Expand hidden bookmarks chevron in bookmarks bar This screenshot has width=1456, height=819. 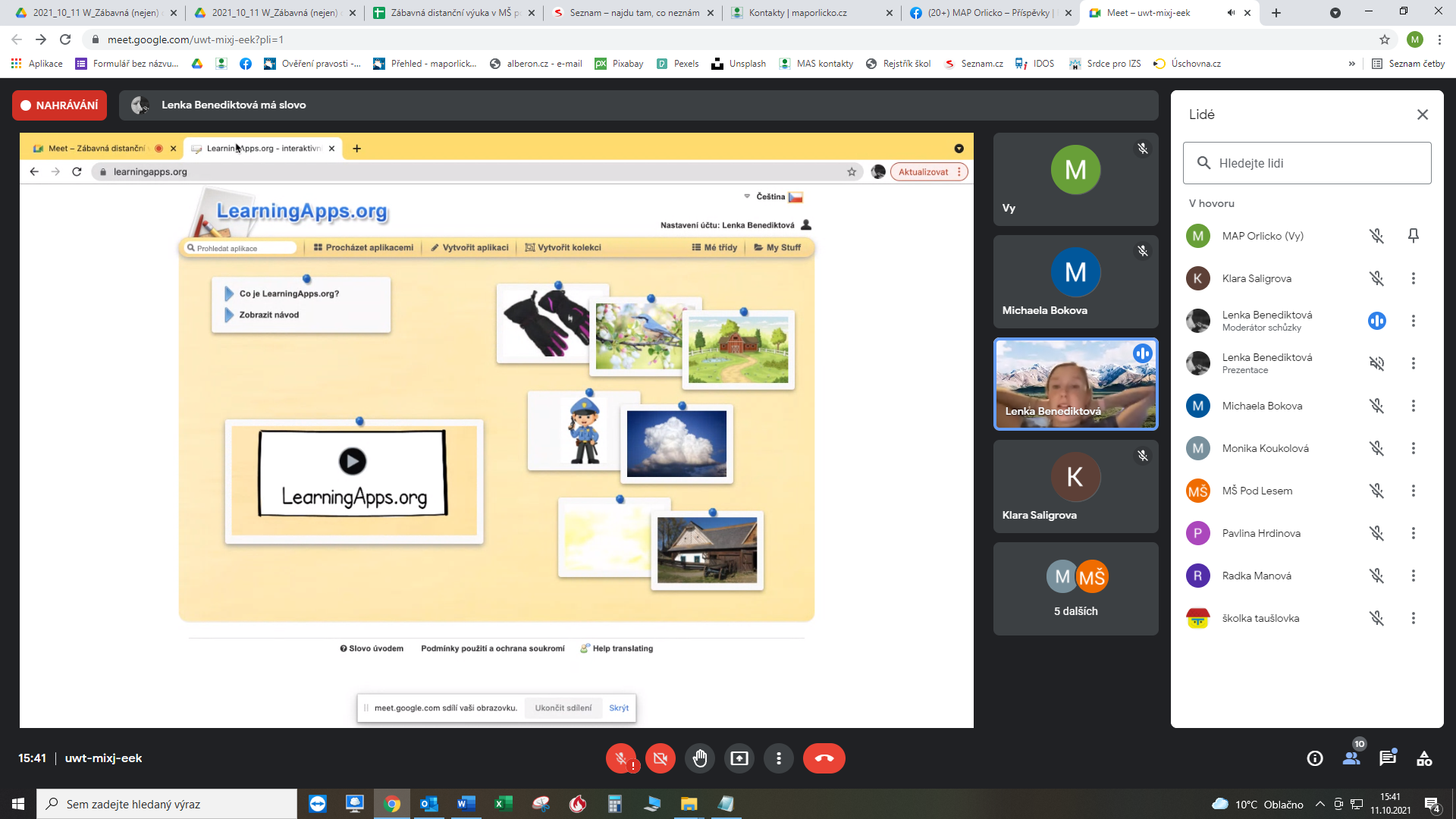(x=1351, y=64)
